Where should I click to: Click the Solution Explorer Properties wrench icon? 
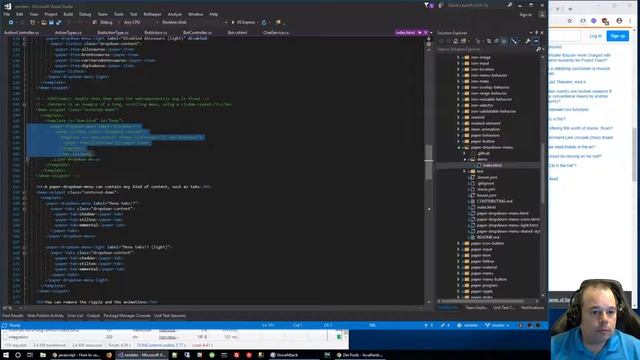tap(527, 41)
